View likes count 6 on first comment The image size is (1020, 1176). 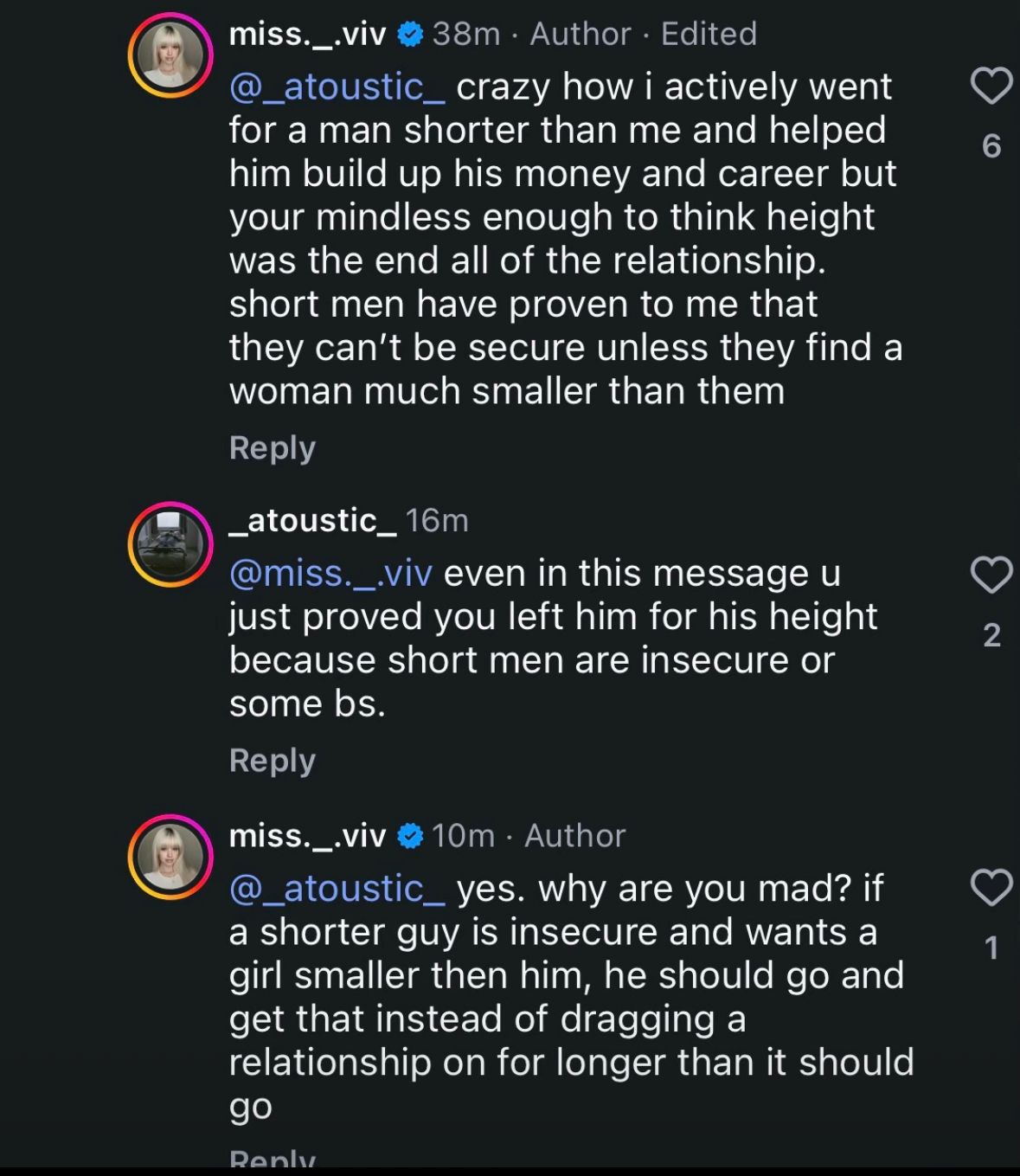click(x=991, y=146)
